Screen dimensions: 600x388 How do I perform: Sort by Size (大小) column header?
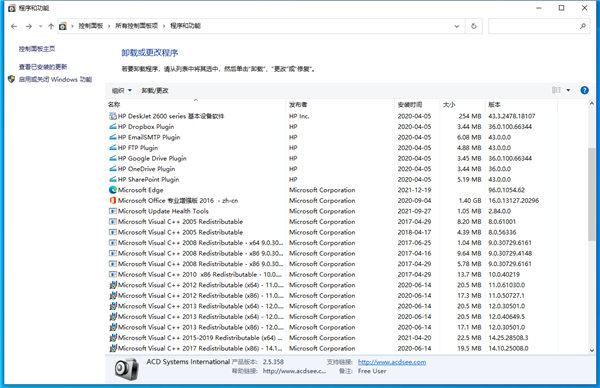coord(462,104)
